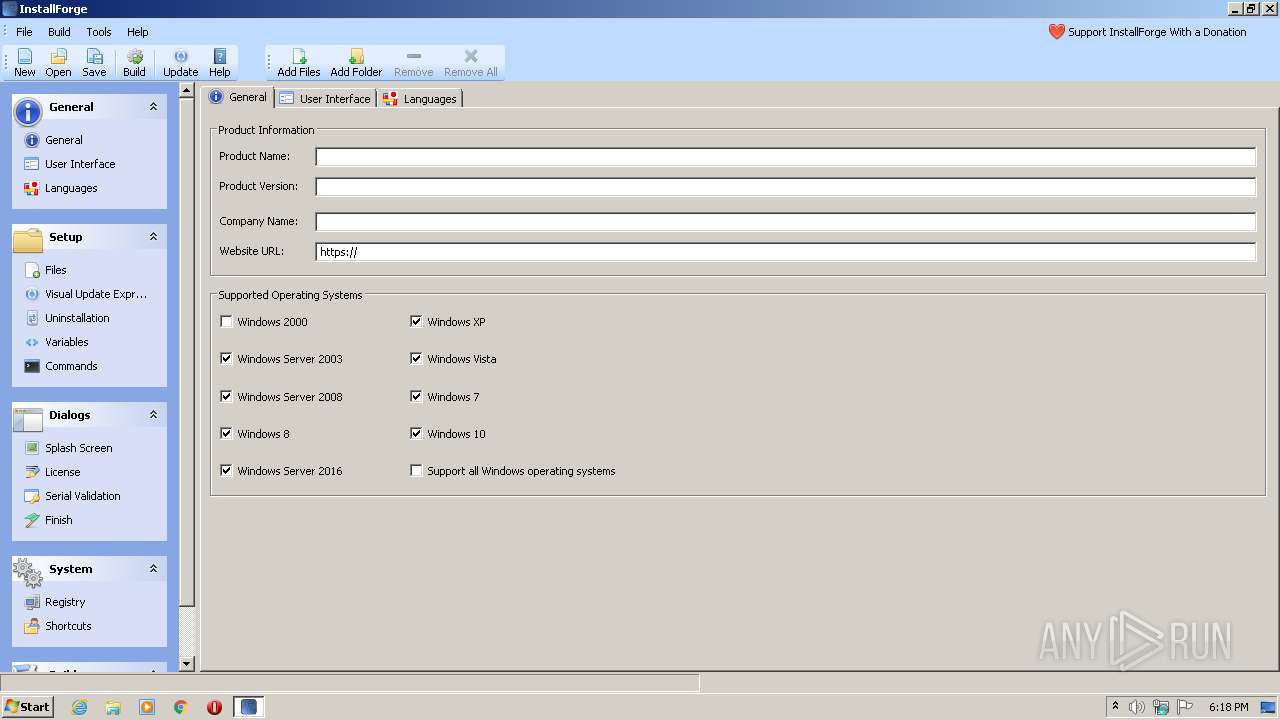This screenshot has width=1280, height=720.
Task: Toggle Windows Server 2016 checkbox
Action: click(x=226, y=471)
